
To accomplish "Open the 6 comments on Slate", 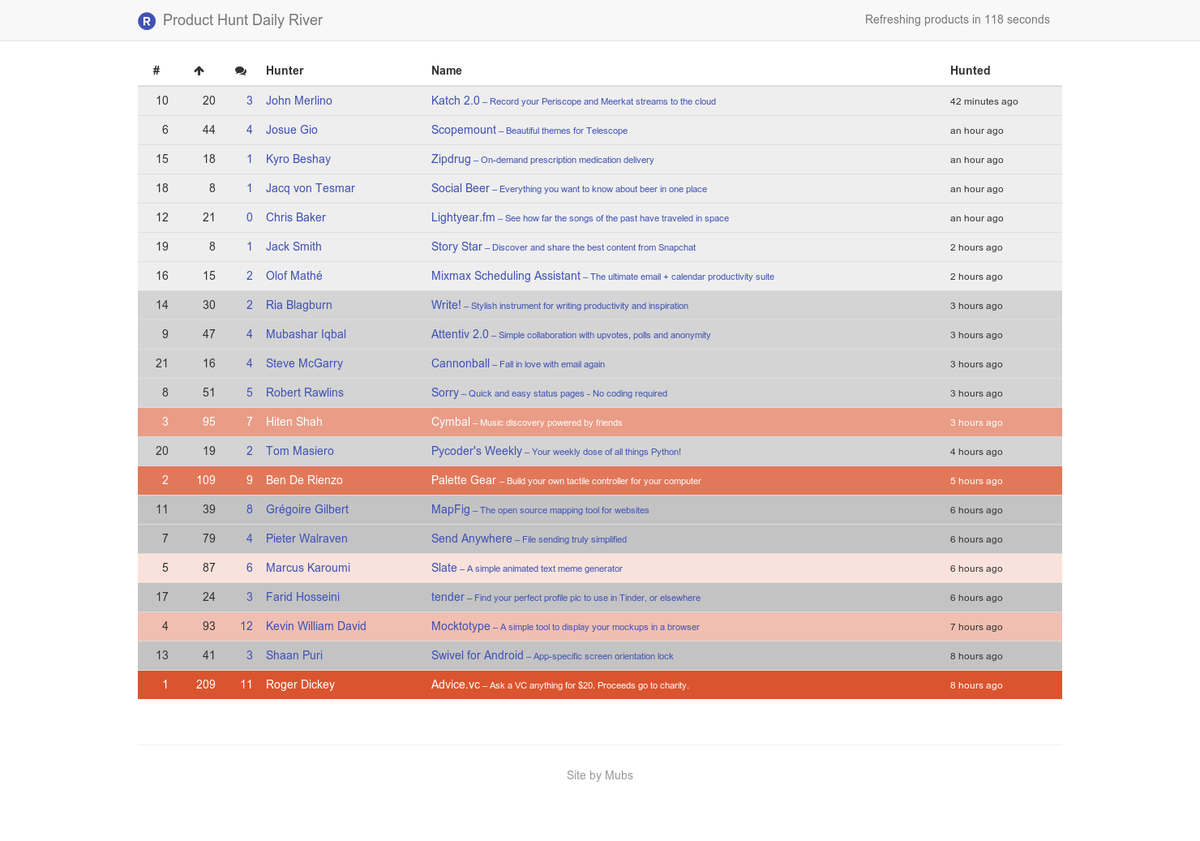I will (250, 567).
